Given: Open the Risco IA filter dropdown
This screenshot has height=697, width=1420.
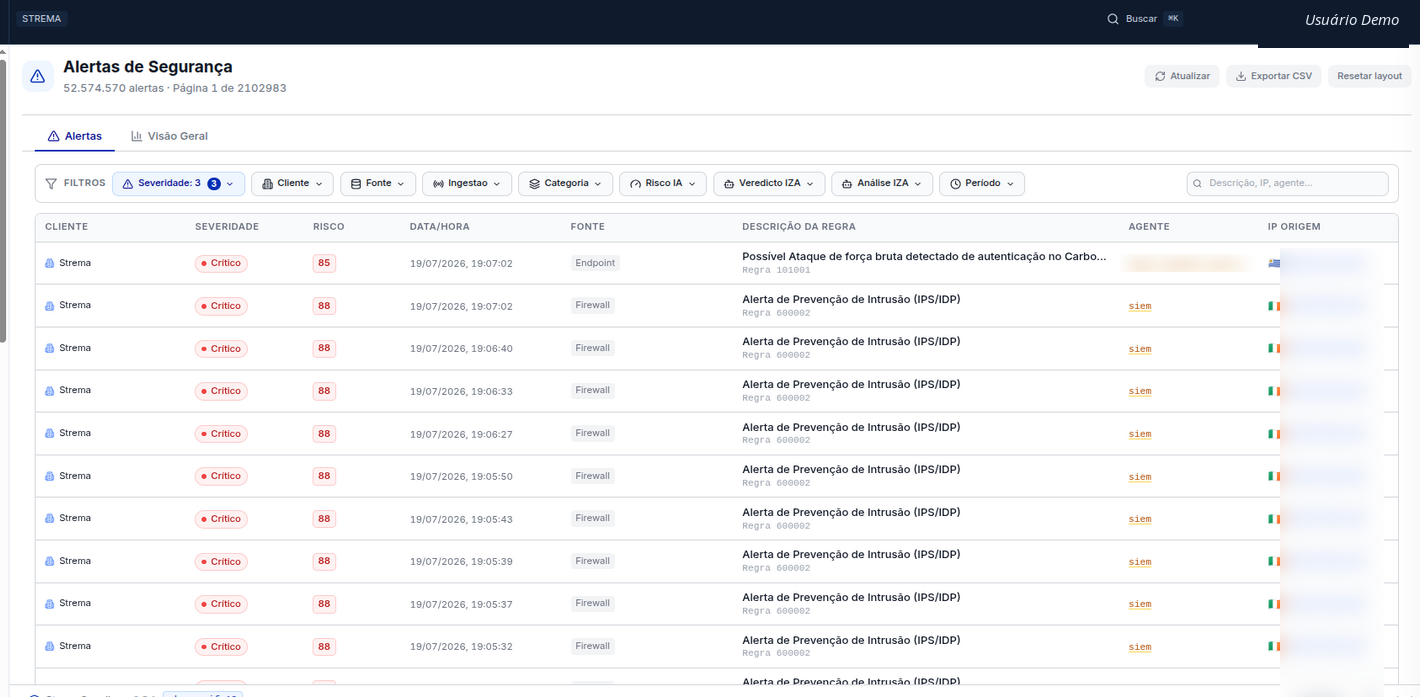Looking at the screenshot, I should (x=663, y=184).
